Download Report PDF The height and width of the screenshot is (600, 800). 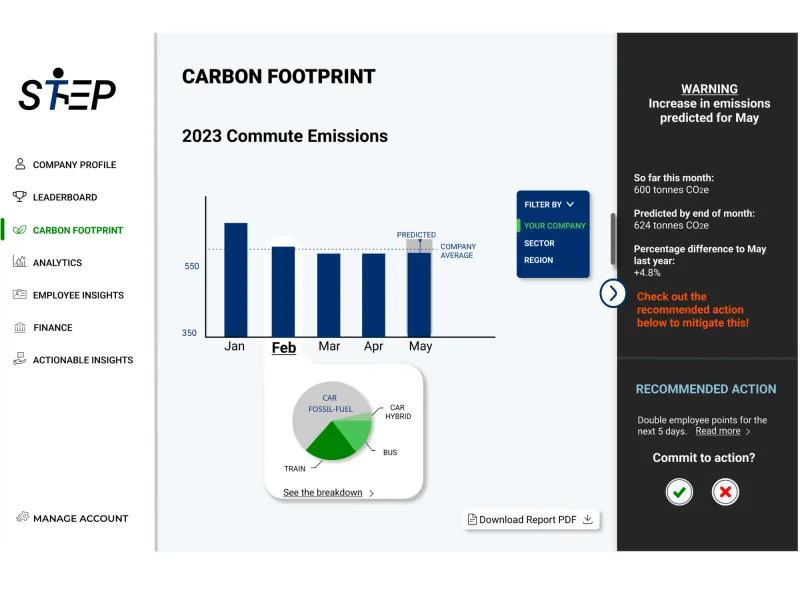tap(531, 519)
